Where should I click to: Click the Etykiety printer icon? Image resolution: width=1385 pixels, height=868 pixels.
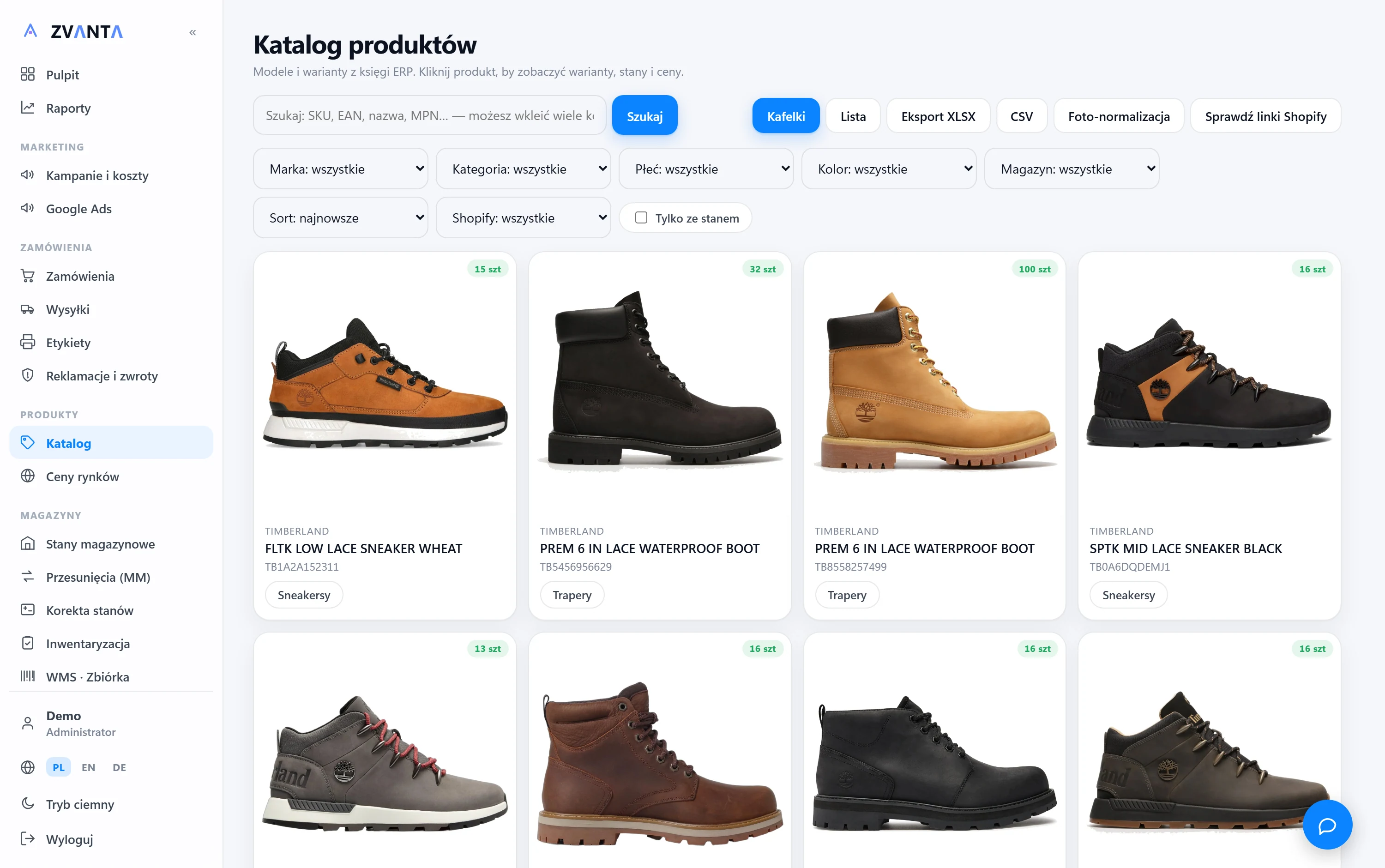coord(28,342)
